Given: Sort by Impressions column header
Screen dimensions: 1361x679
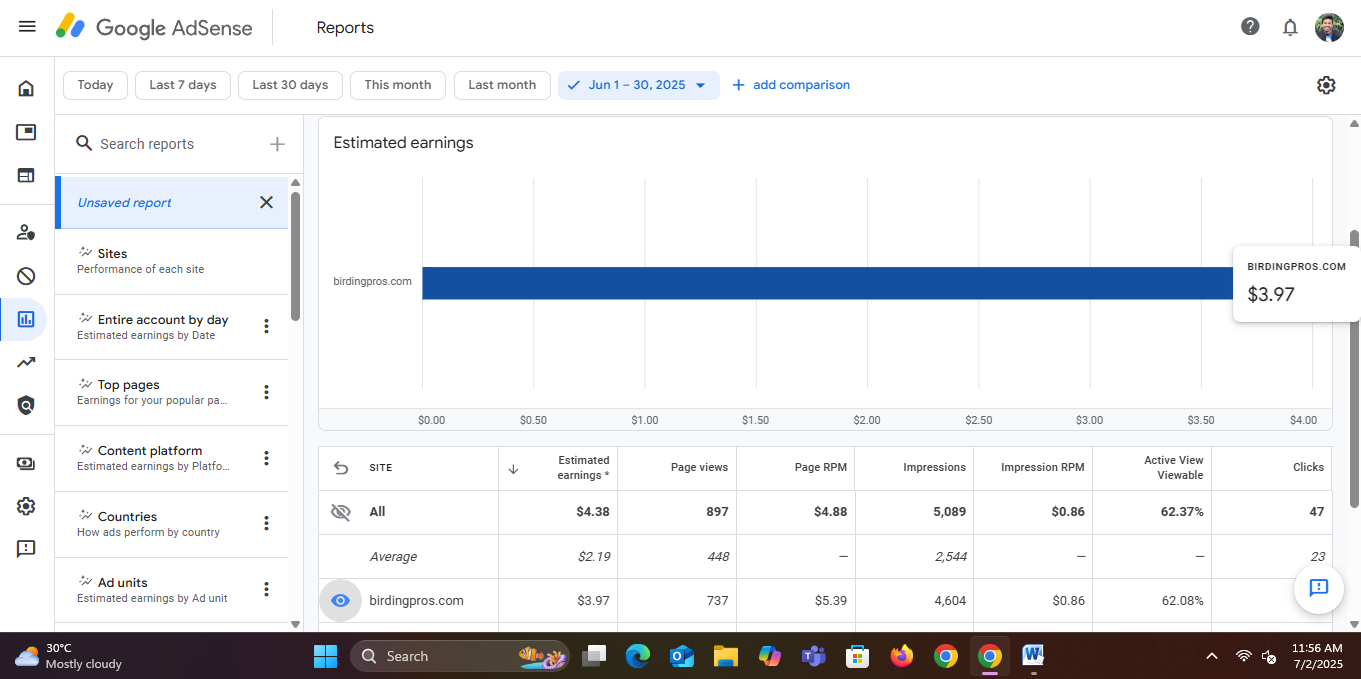Looking at the screenshot, I should 934,467.
